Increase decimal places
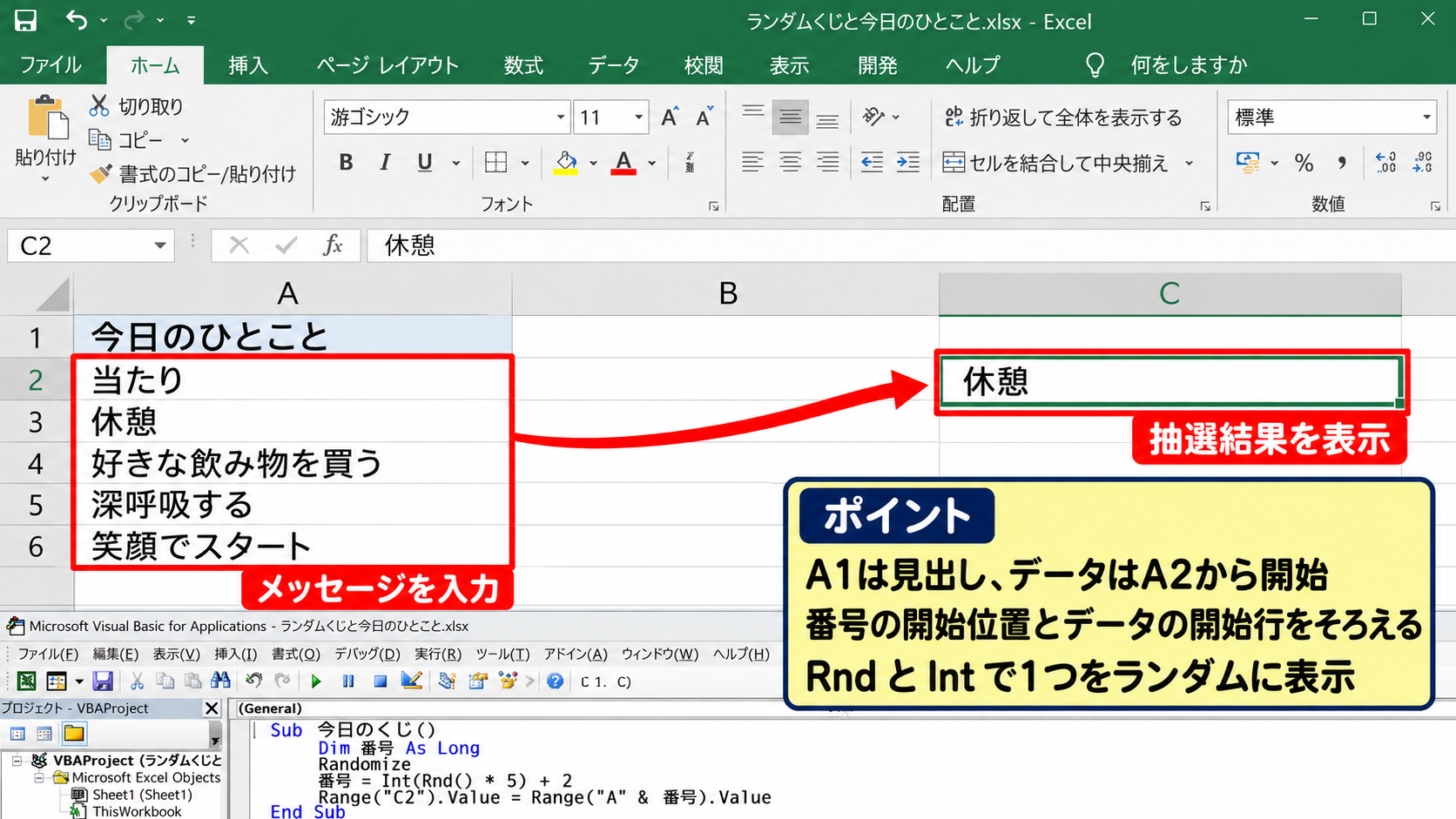This screenshot has width=1456, height=819. 1385,163
